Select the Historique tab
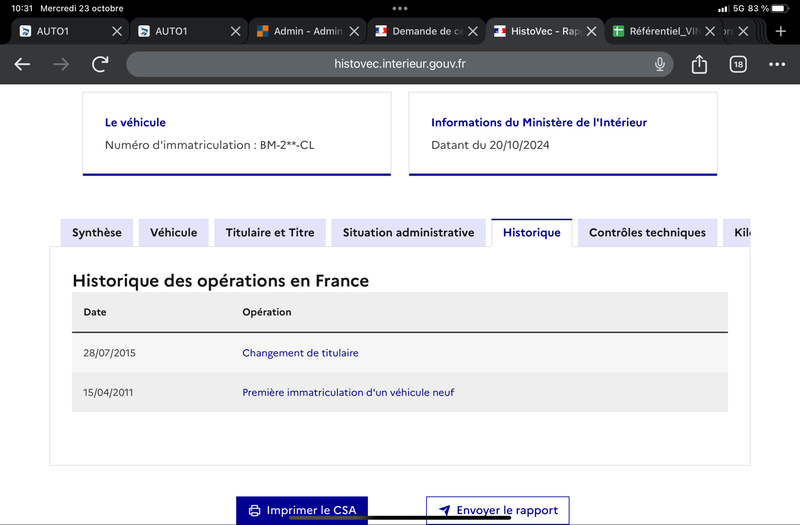The image size is (800, 525). point(532,233)
